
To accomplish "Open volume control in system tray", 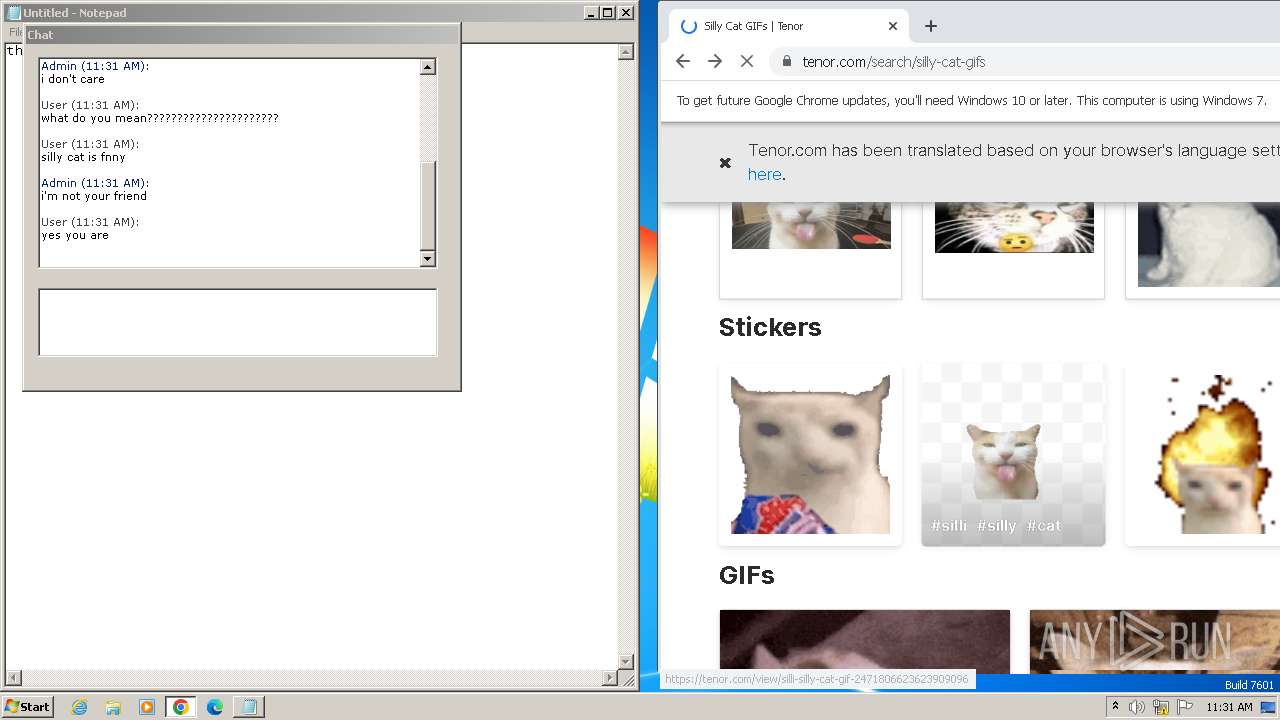I will click(x=1137, y=707).
